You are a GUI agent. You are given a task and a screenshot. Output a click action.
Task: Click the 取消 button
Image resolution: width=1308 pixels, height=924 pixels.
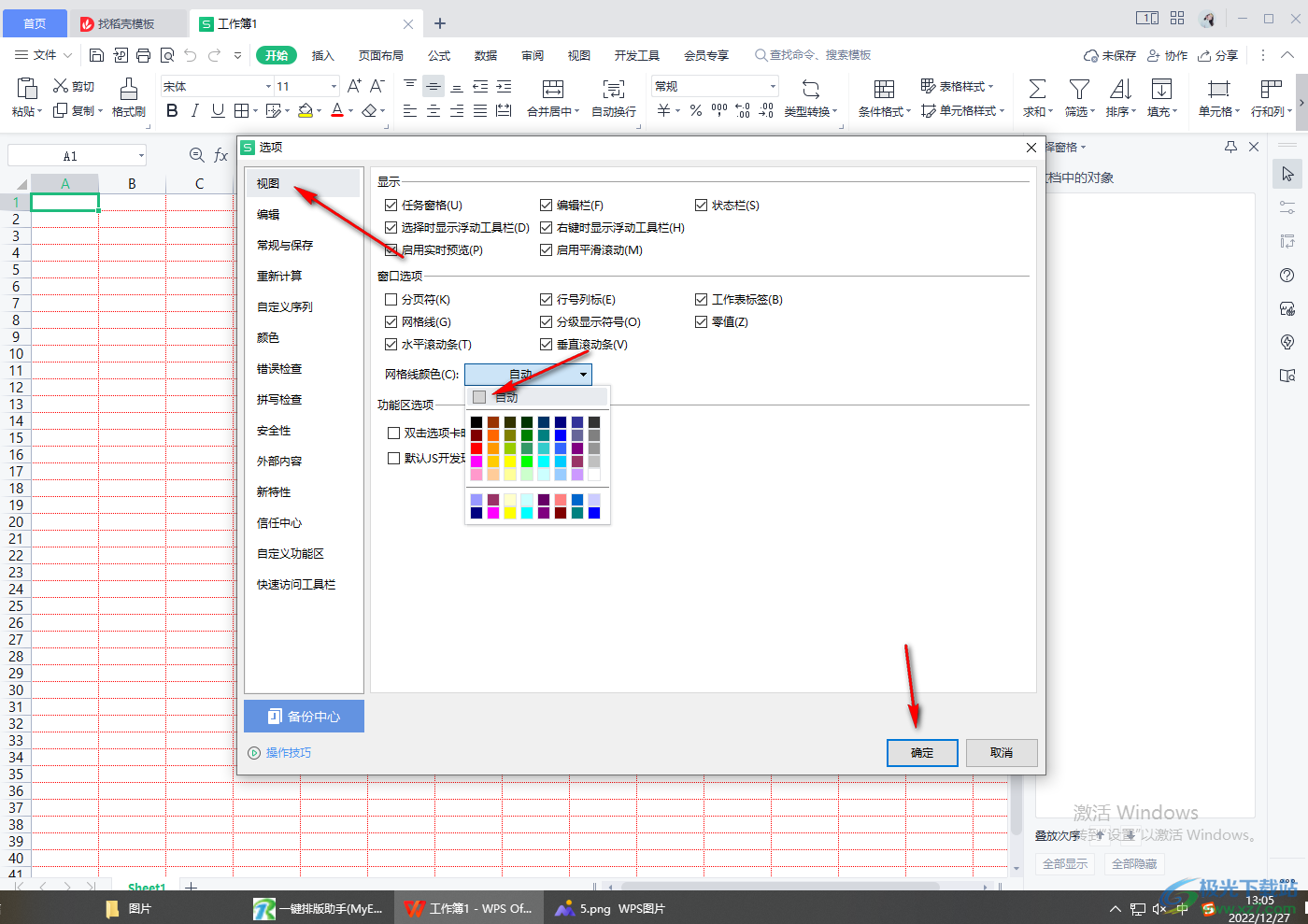[1002, 752]
